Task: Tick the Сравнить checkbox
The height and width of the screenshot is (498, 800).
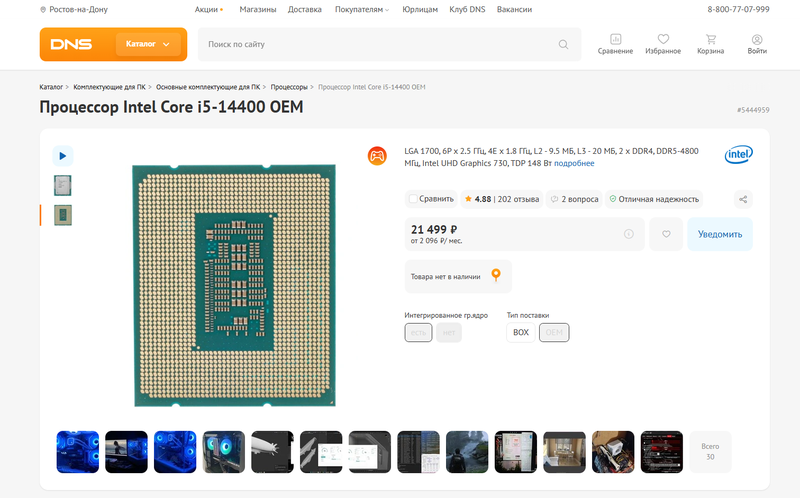Action: 413,199
